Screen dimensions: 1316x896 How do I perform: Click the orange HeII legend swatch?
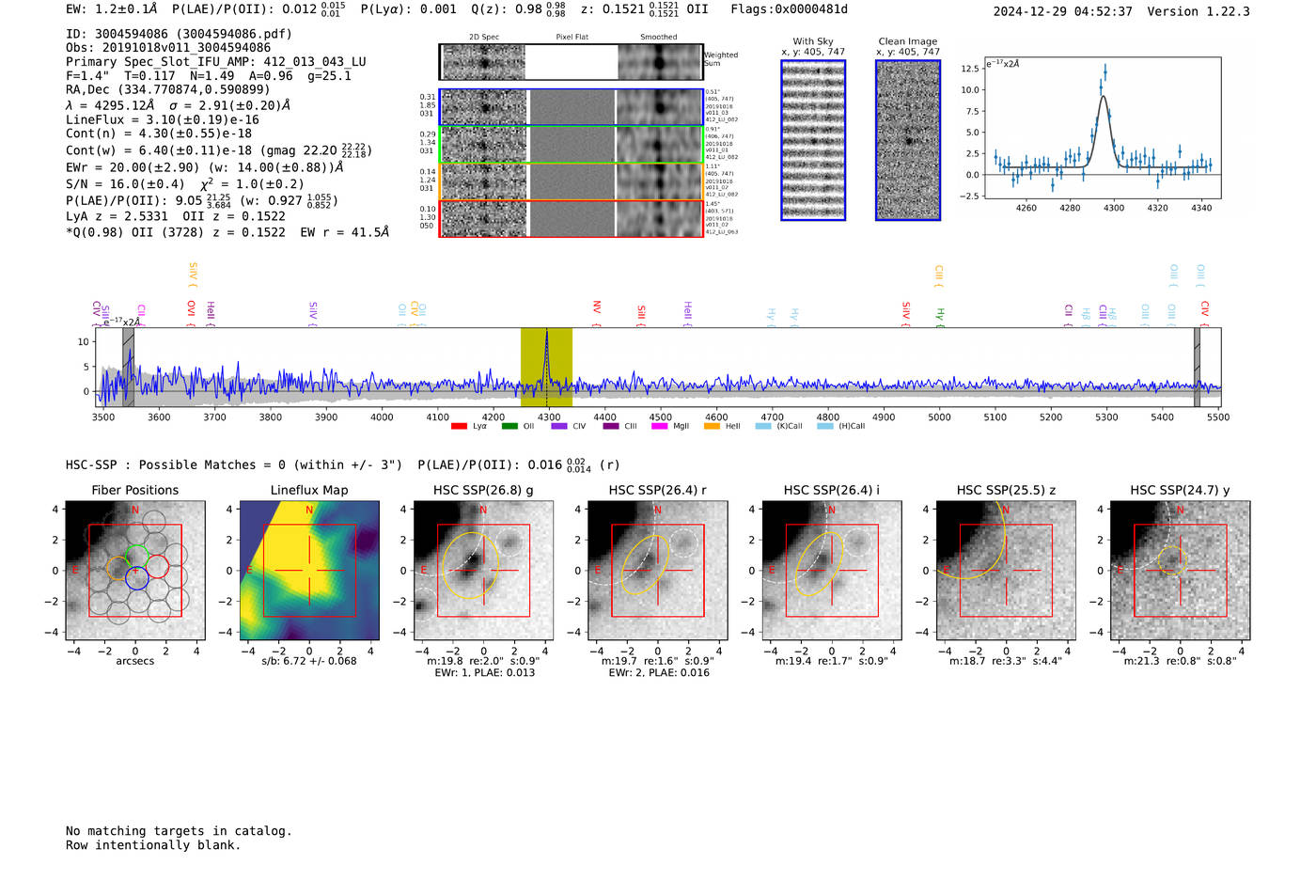[712, 427]
